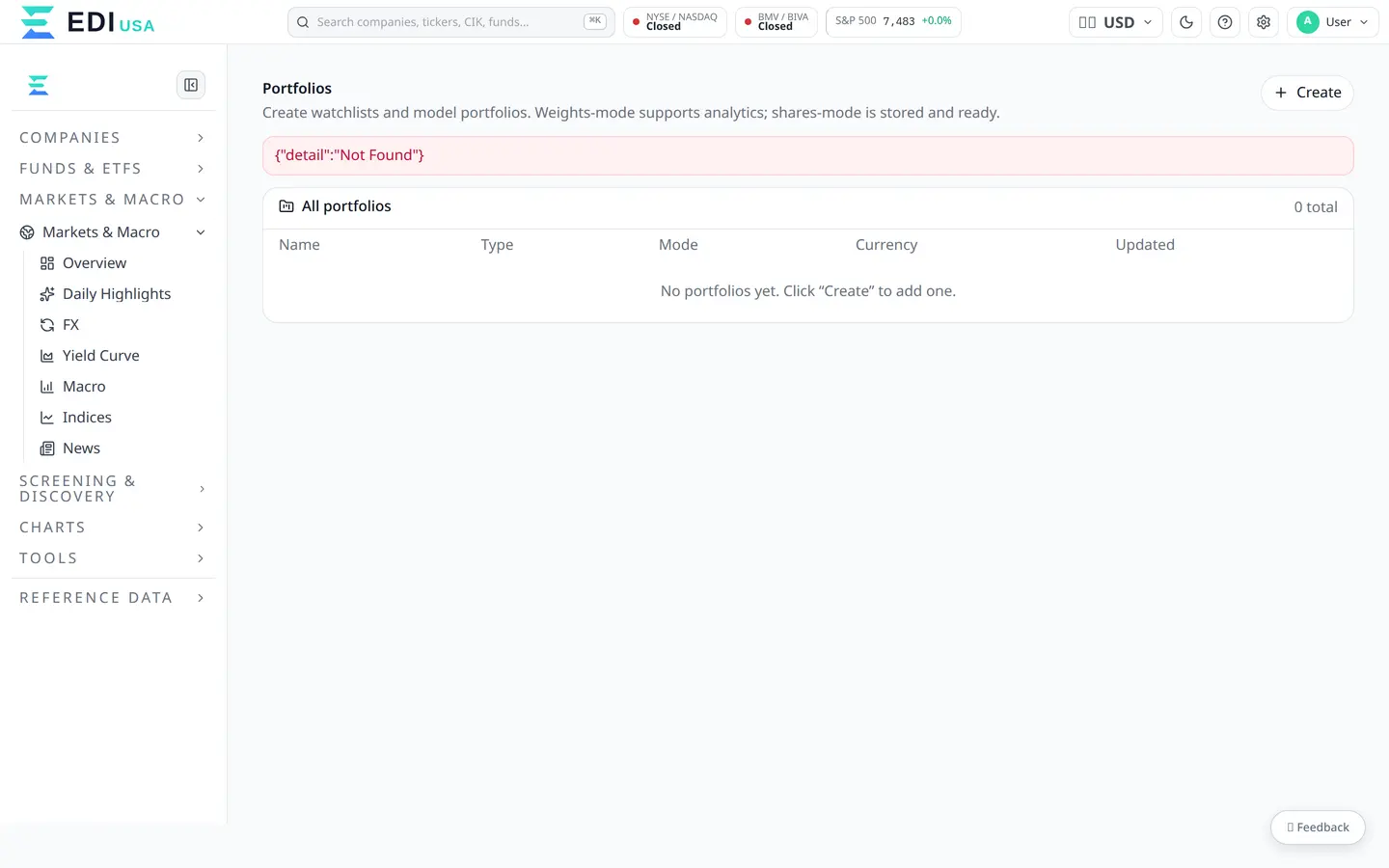
Task: Go to Daily Highlights
Action: pyautogui.click(x=118, y=294)
